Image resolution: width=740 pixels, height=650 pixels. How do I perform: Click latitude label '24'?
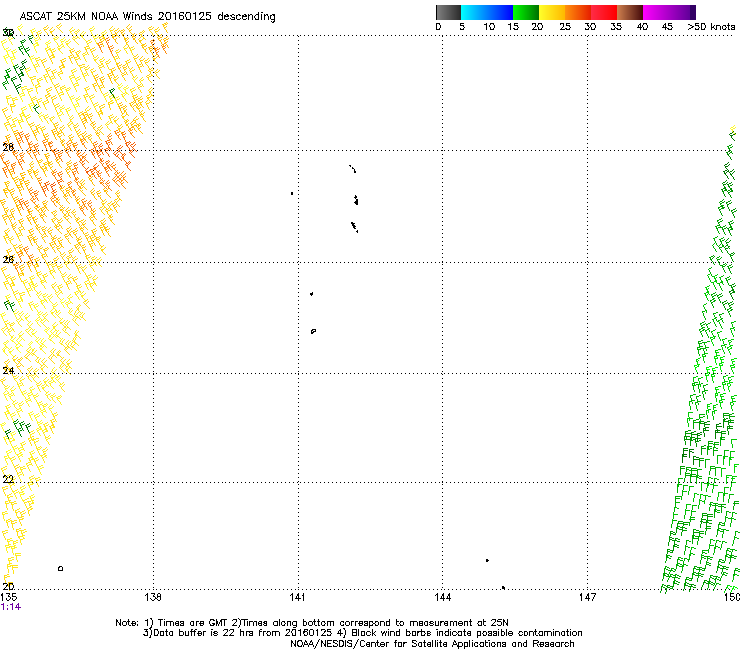[8, 371]
